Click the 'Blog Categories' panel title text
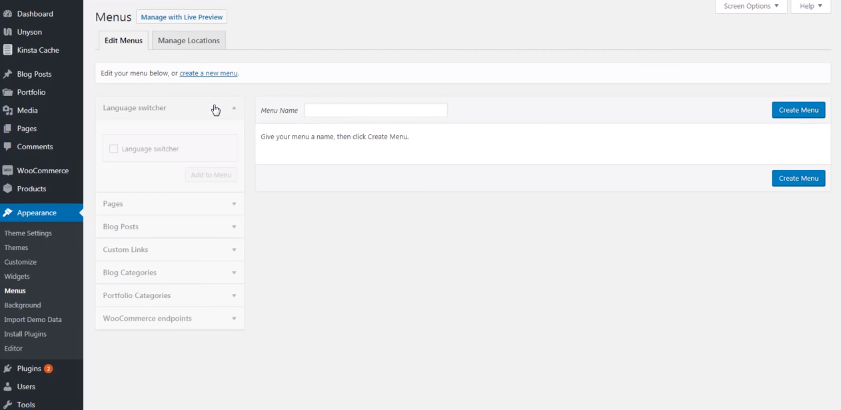This screenshot has height=410, width=841. [x=130, y=273]
